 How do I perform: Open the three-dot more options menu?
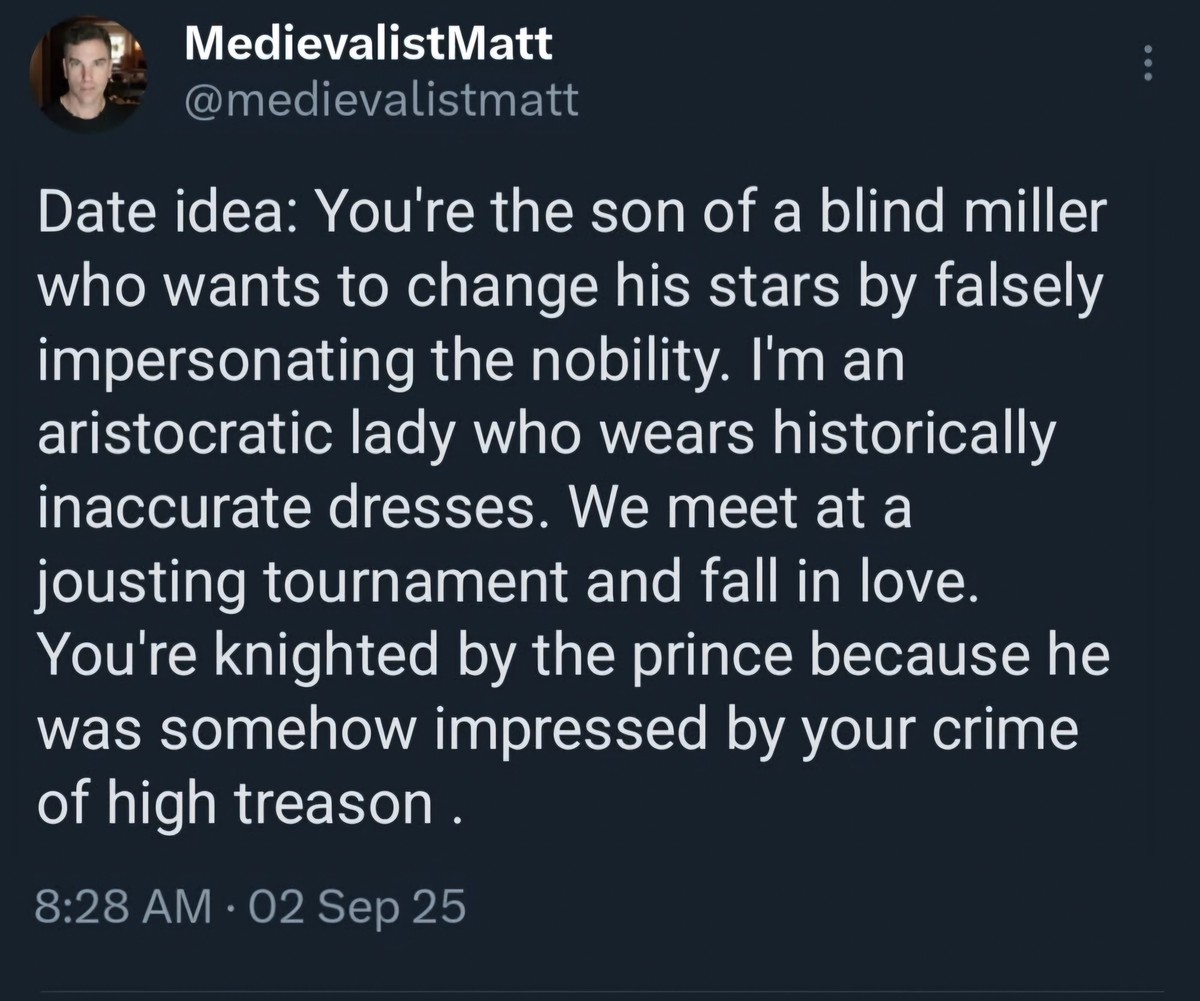(1148, 63)
